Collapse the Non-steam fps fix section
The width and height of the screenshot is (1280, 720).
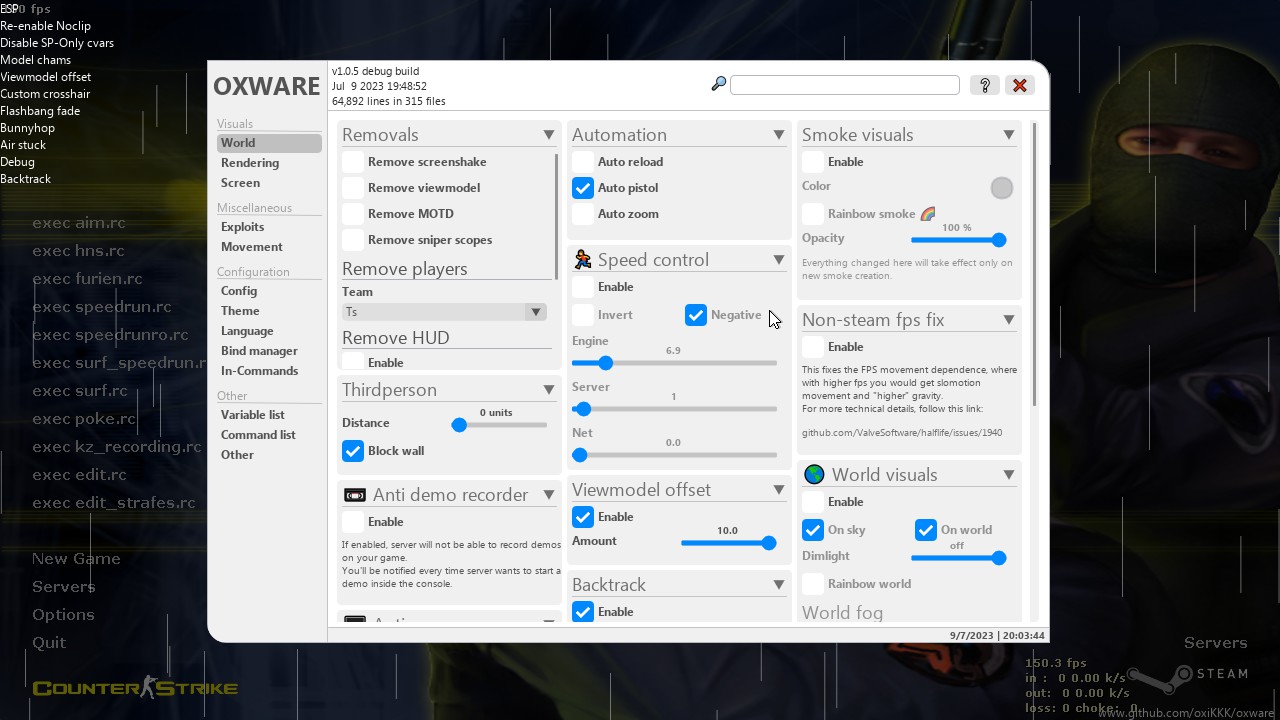[1009, 320]
